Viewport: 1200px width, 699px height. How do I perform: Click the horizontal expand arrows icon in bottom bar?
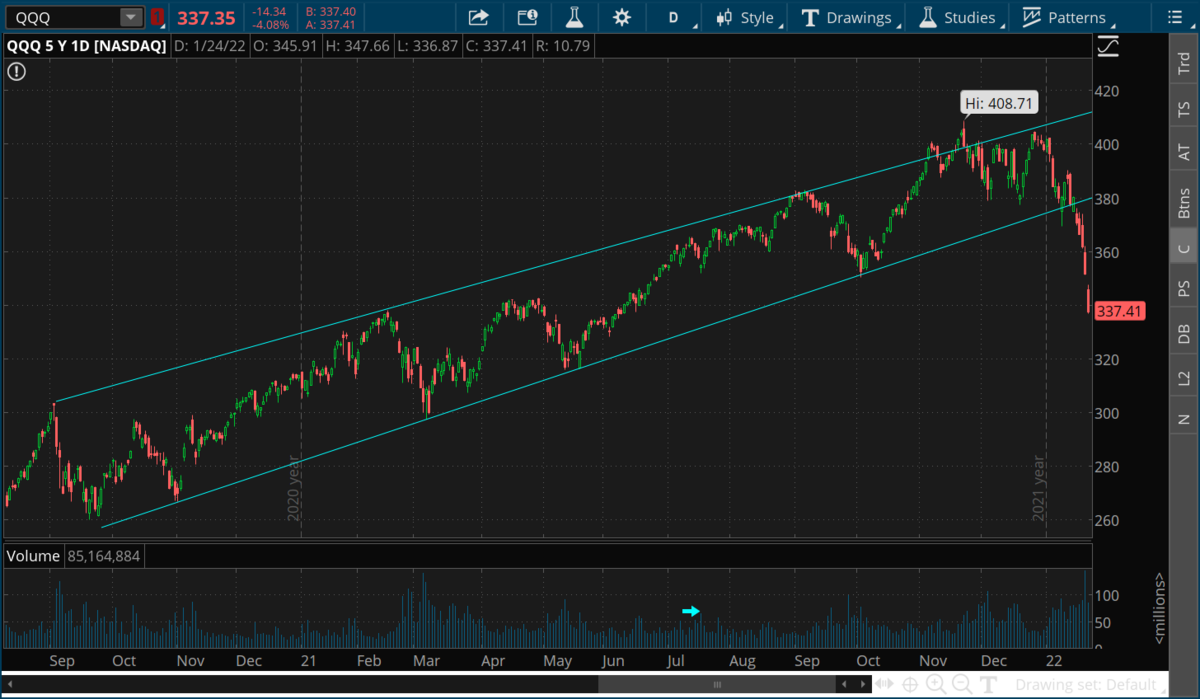click(884, 685)
